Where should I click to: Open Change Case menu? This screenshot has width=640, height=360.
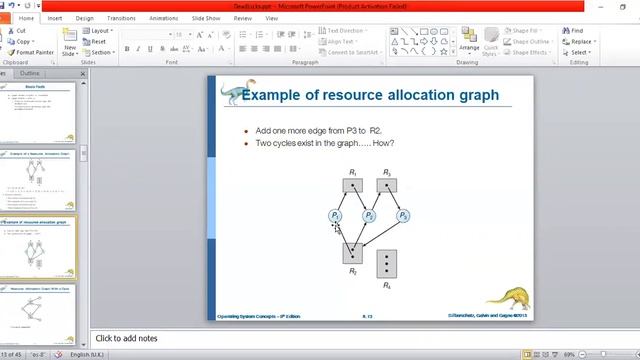pos(202,49)
